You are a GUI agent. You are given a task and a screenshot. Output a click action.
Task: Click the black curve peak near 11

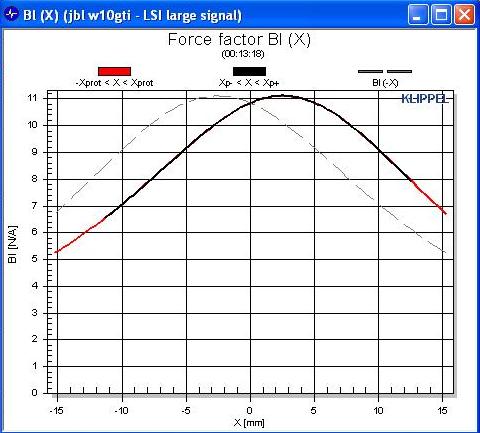(283, 96)
